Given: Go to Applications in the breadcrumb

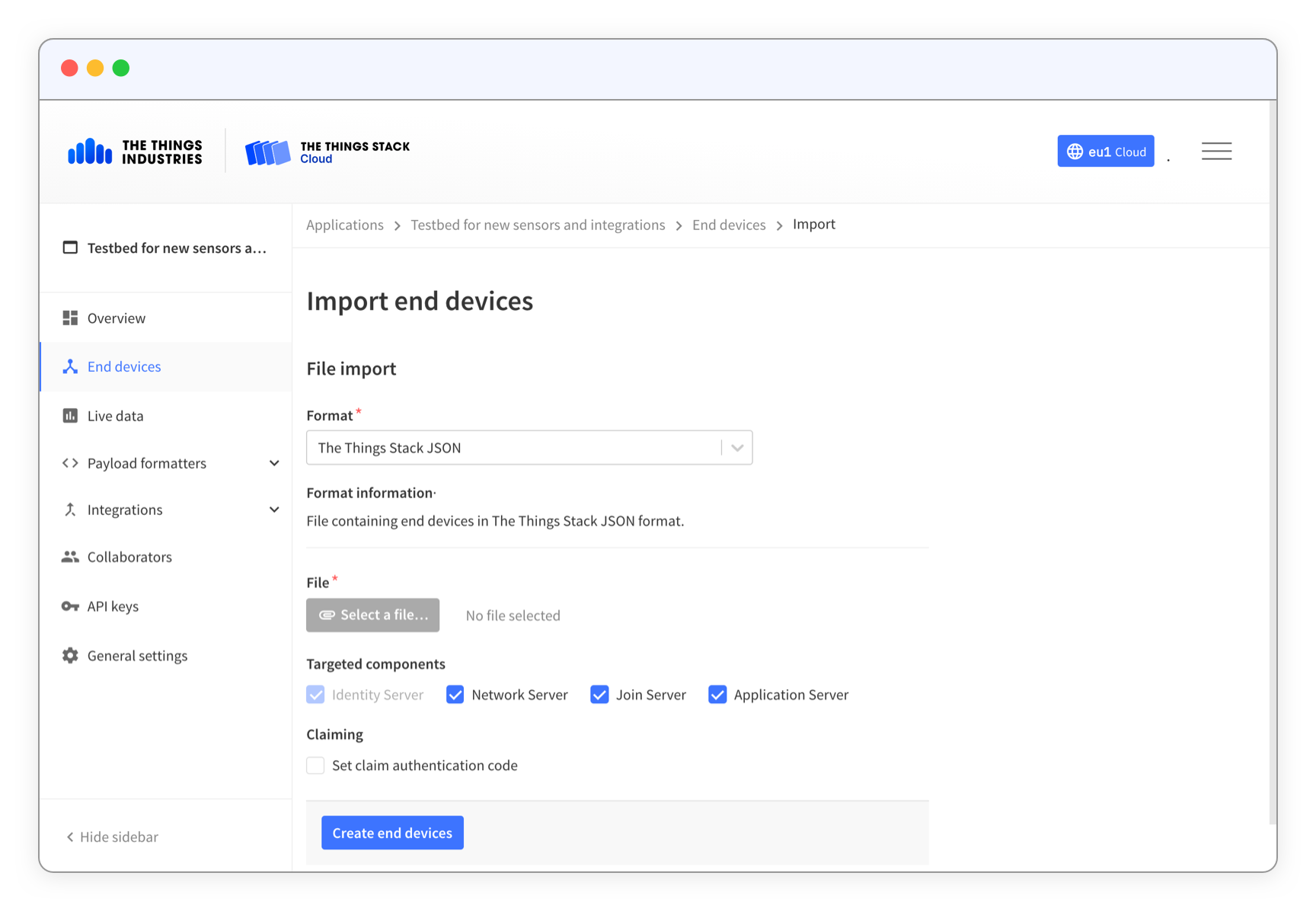Looking at the screenshot, I should [345, 225].
